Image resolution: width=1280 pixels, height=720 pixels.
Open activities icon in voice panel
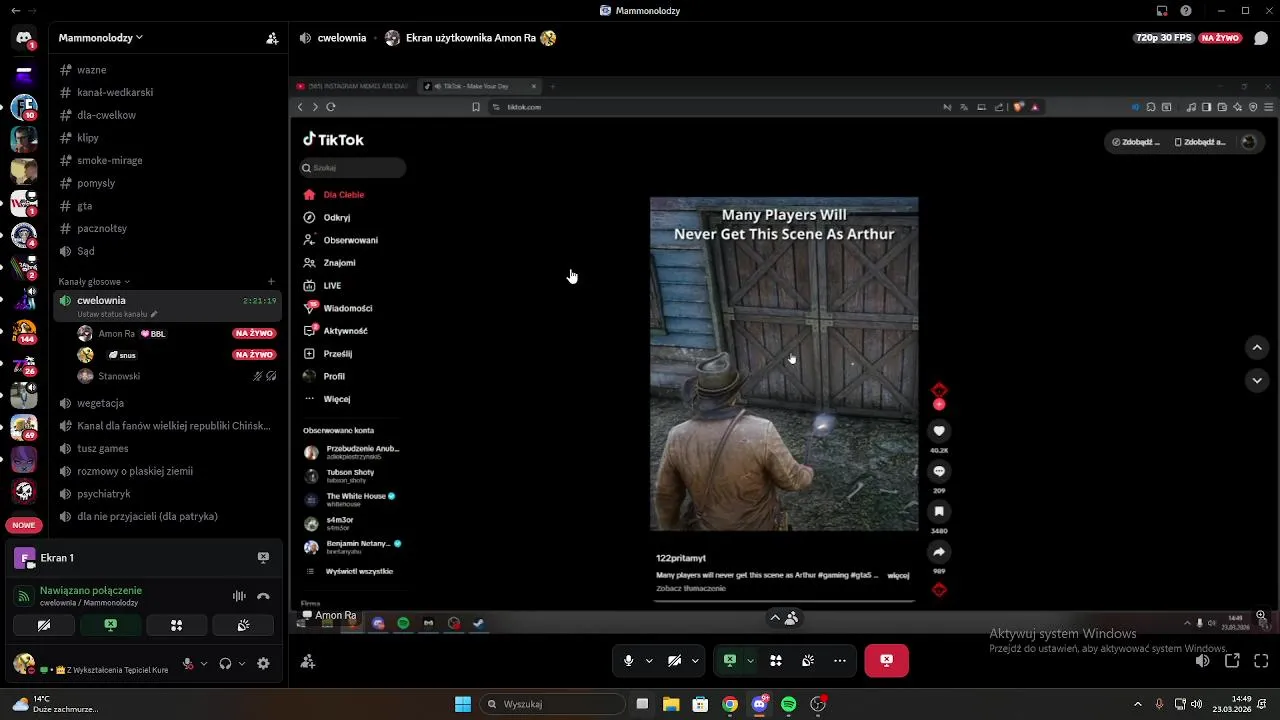pos(176,625)
